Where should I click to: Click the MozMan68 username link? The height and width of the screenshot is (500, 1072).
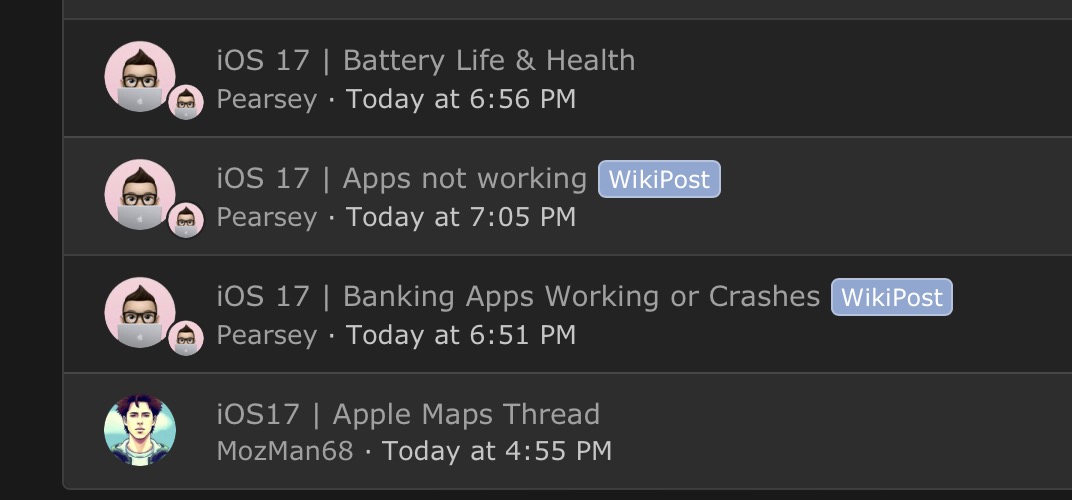[285, 451]
